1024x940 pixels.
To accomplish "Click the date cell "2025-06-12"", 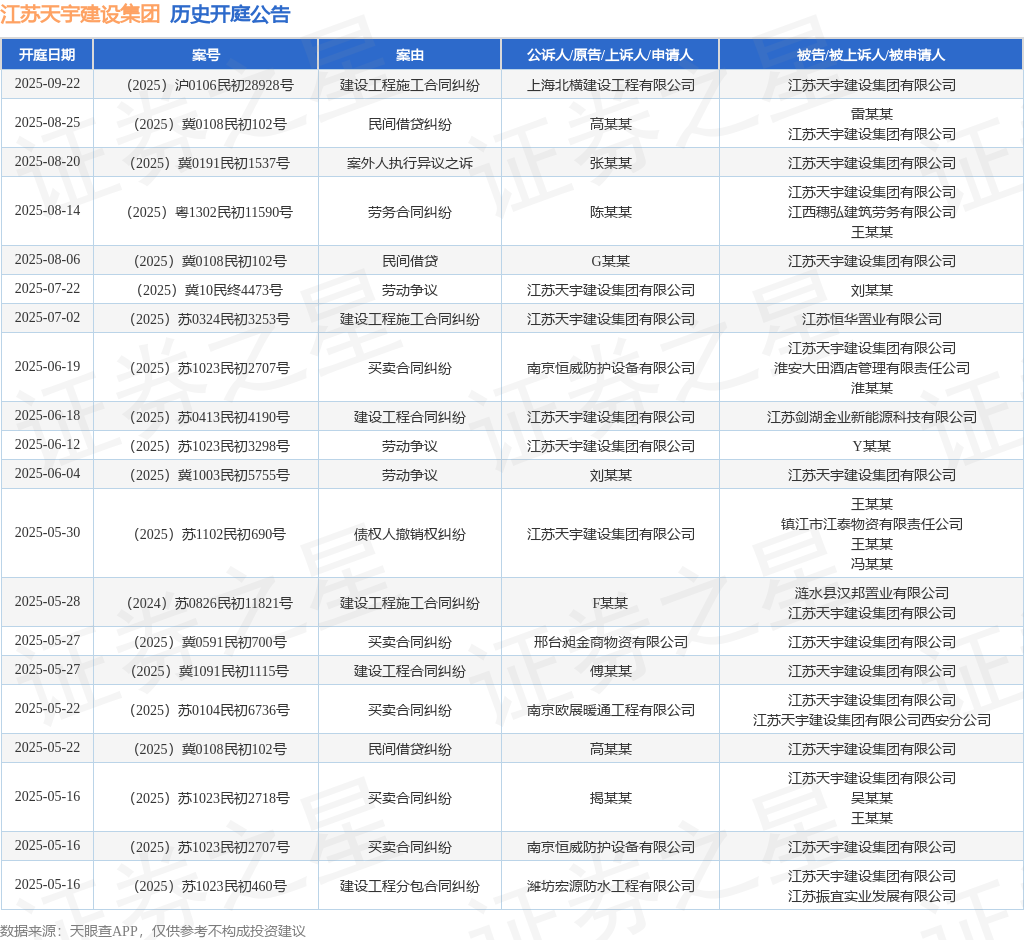I will (x=47, y=444).
